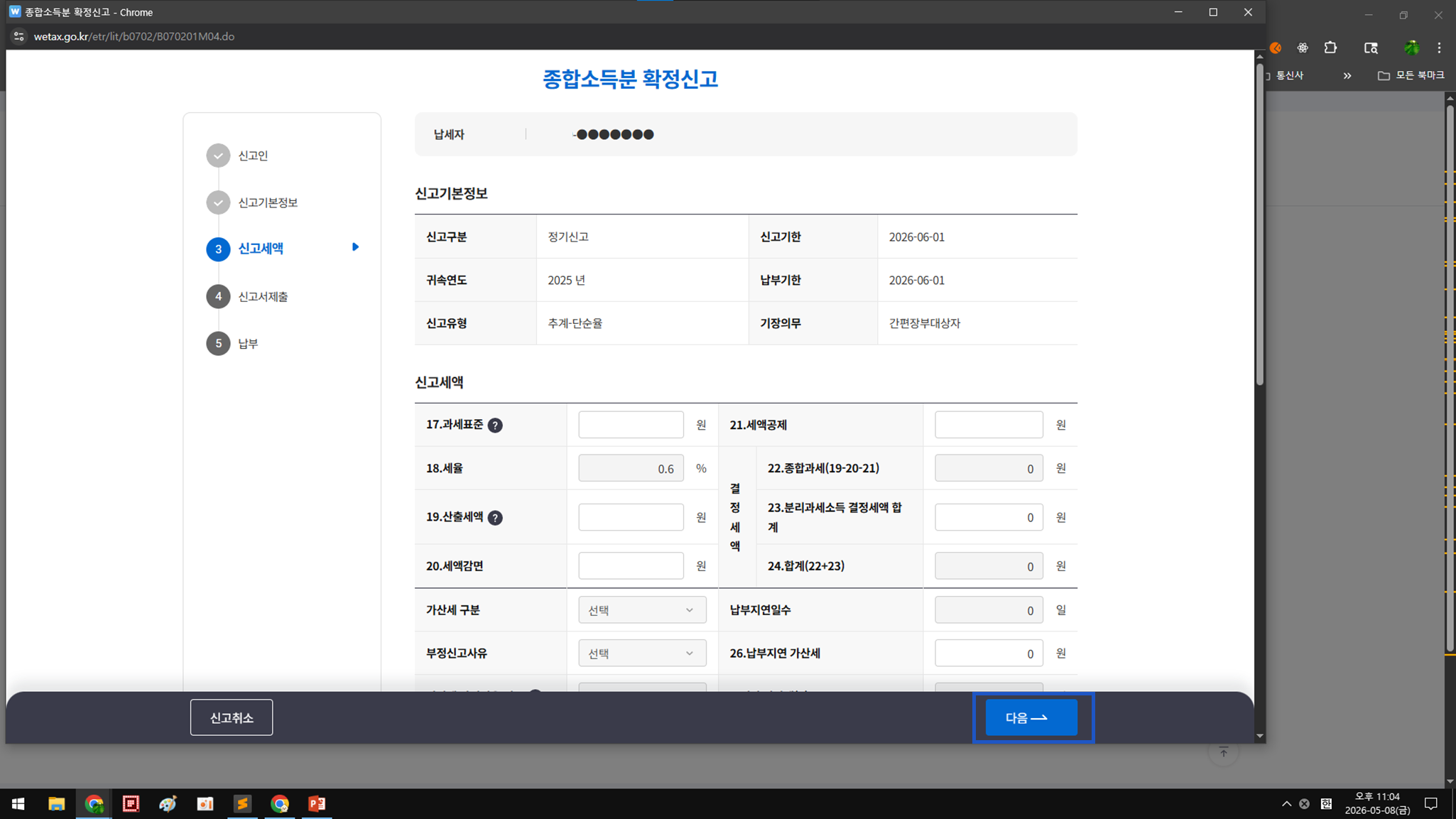The width and height of the screenshot is (1456, 819).
Task: Open the 부정신고사유 dropdown
Action: (642, 653)
